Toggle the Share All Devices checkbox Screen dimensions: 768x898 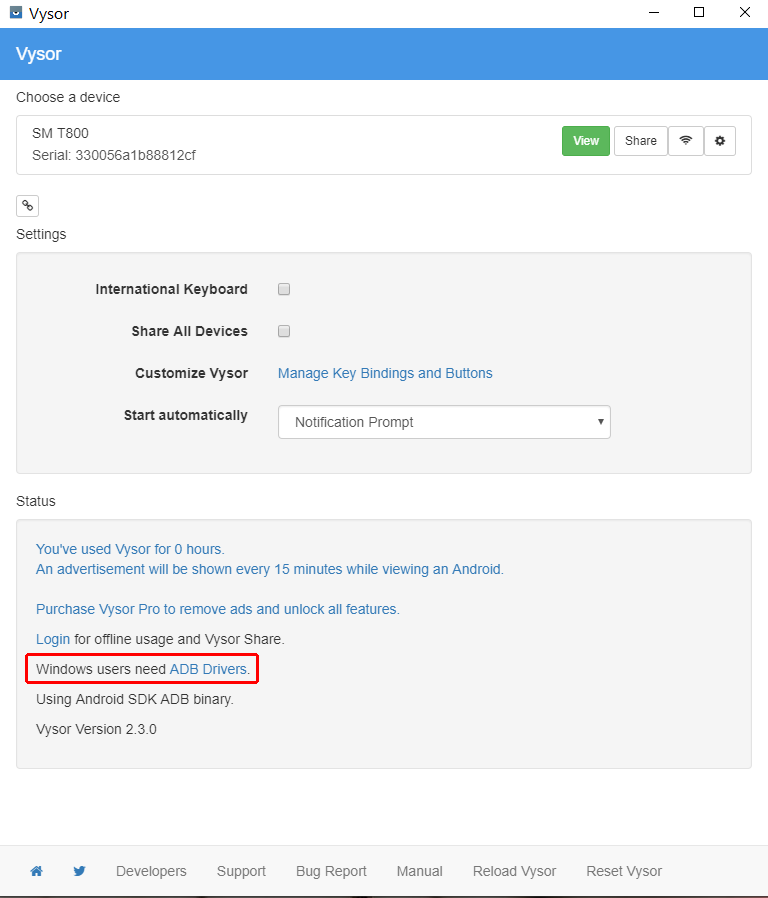[284, 331]
